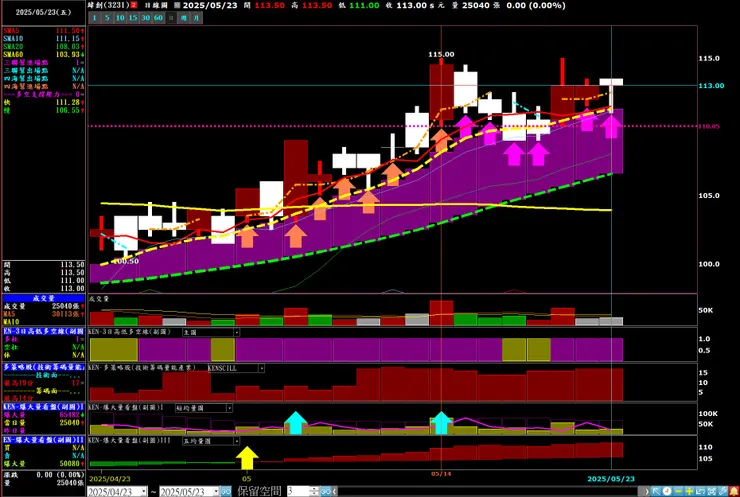Image resolution: width=740 pixels, height=497 pixels.
Task: Click the 100.50 low price label on chart
Action: (x=126, y=261)
